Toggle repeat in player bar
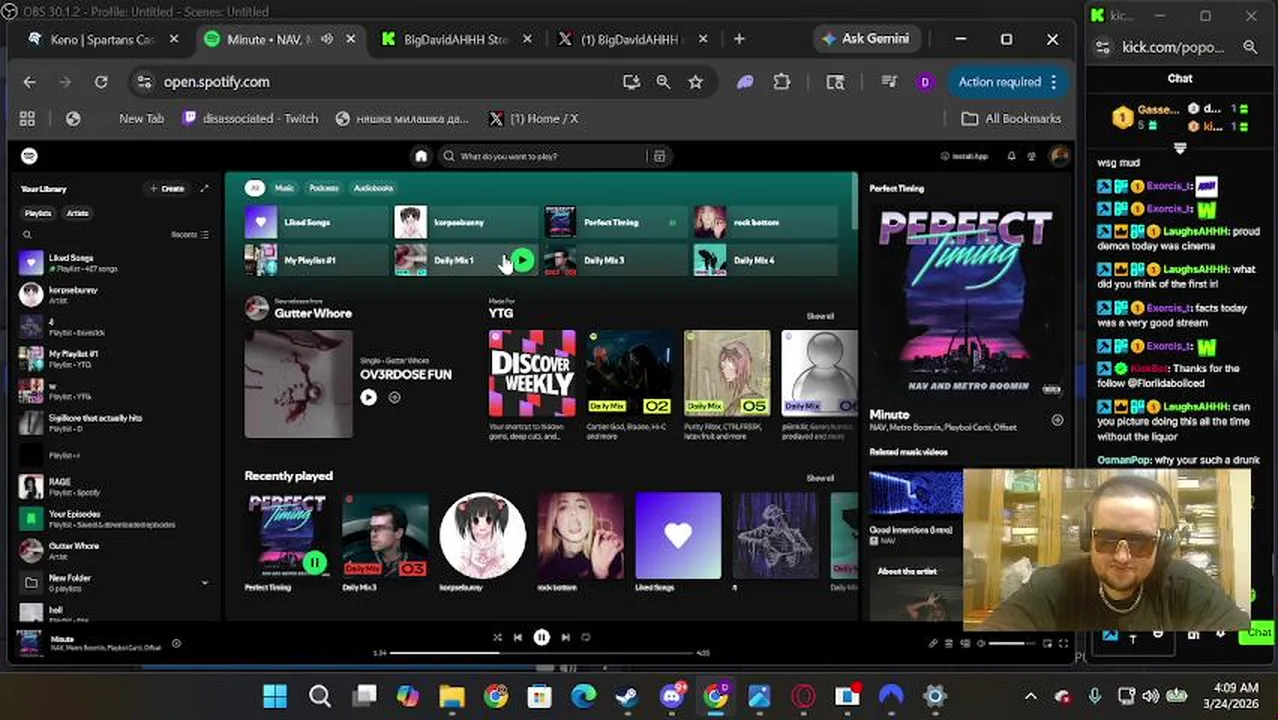Screen dimensions: 1278x720 coord(586,637)
